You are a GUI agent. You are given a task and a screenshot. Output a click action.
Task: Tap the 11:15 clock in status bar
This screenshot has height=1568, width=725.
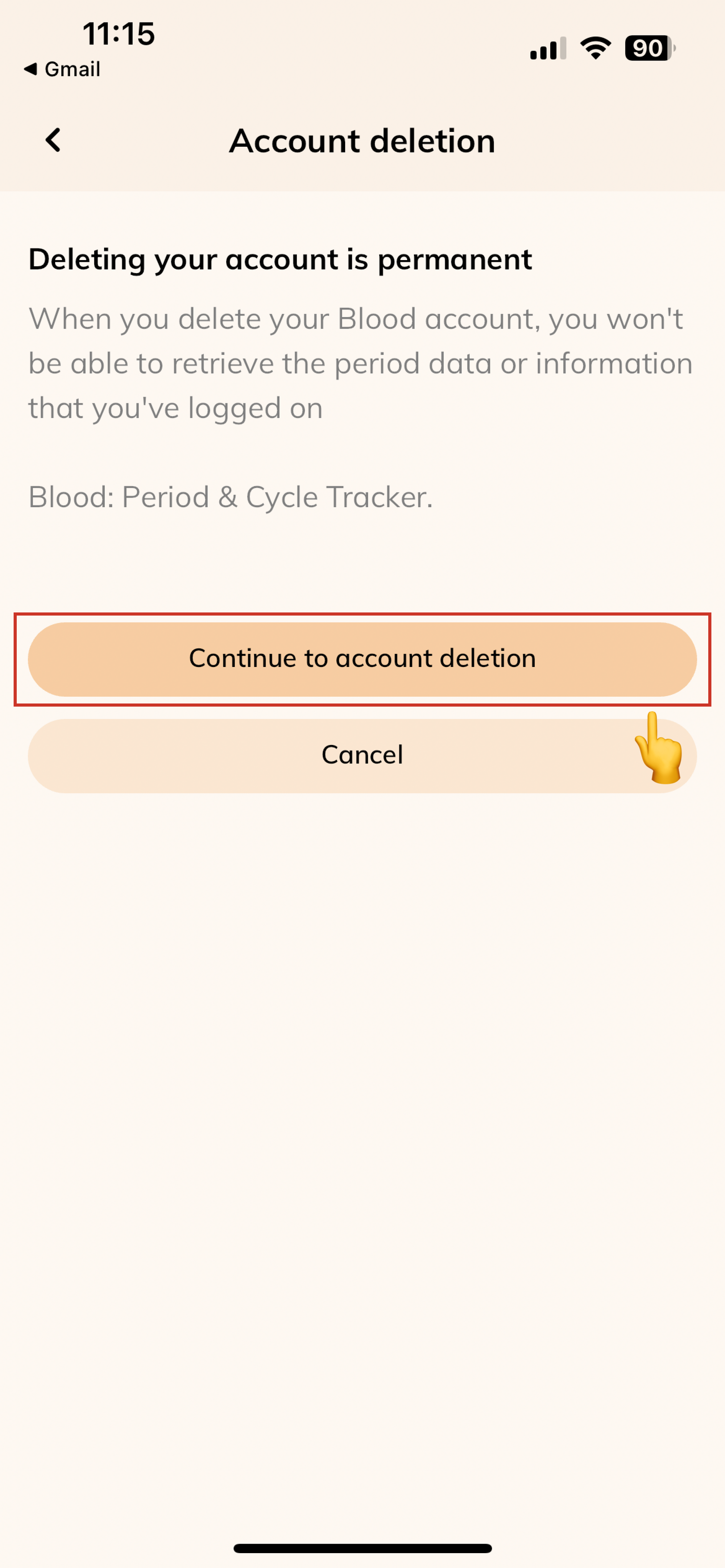(x=119, y=33)
